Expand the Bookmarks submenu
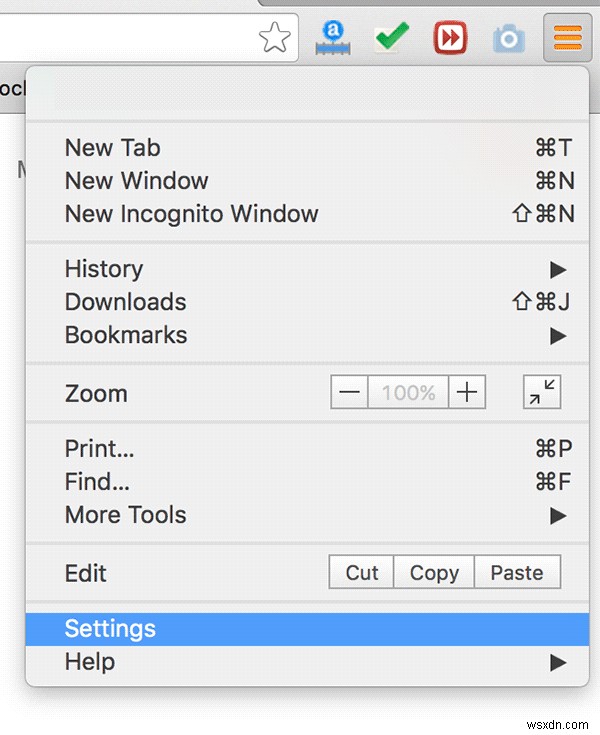Screen dimensions: 600x735 pos(308,335)
